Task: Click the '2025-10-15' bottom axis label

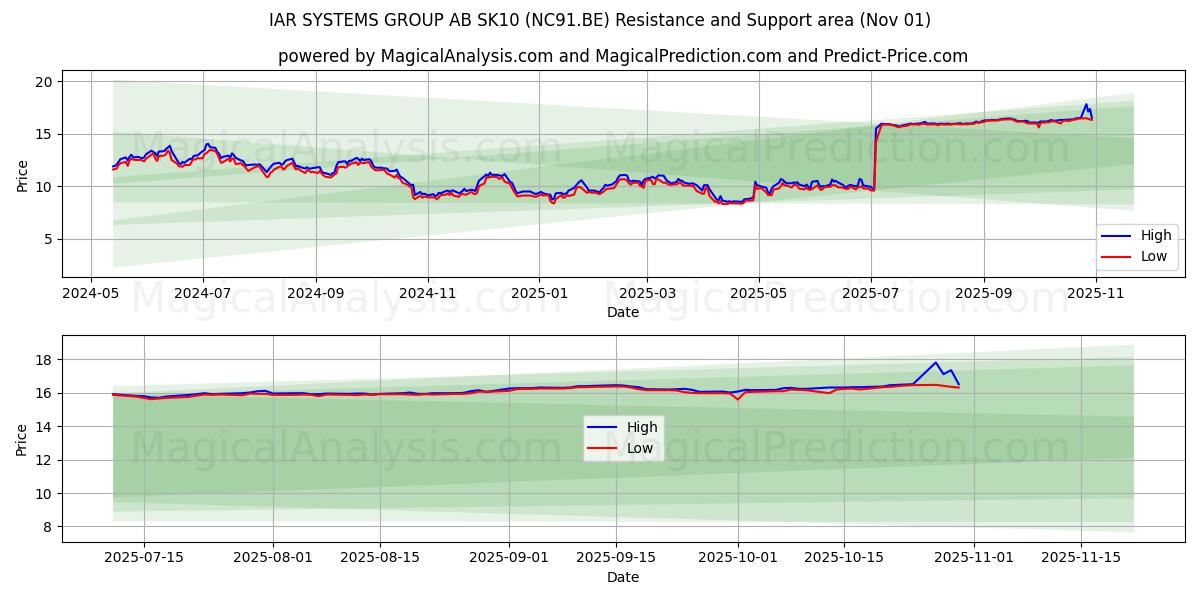Action: 845,559
